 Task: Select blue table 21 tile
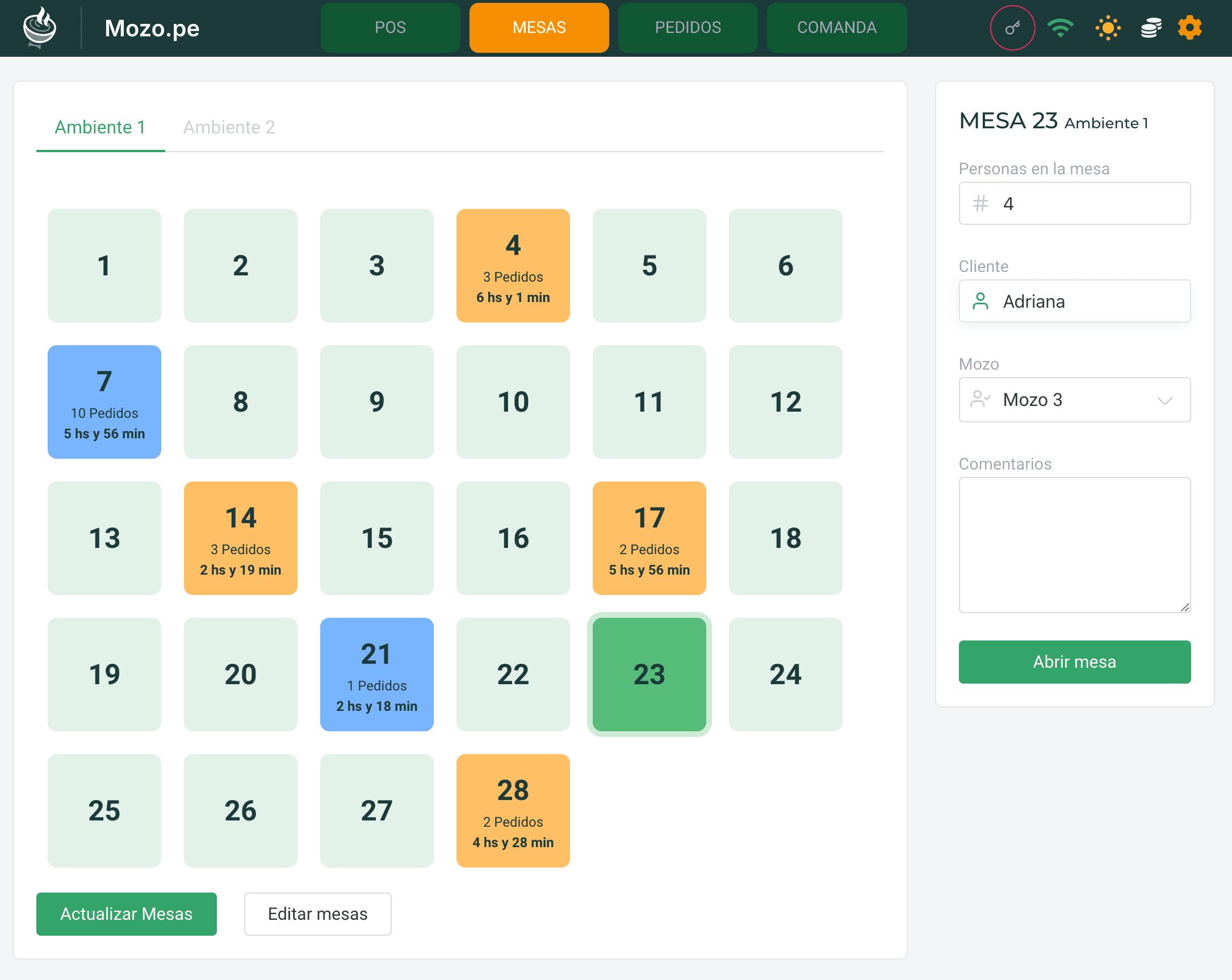(x=376, y=674)
